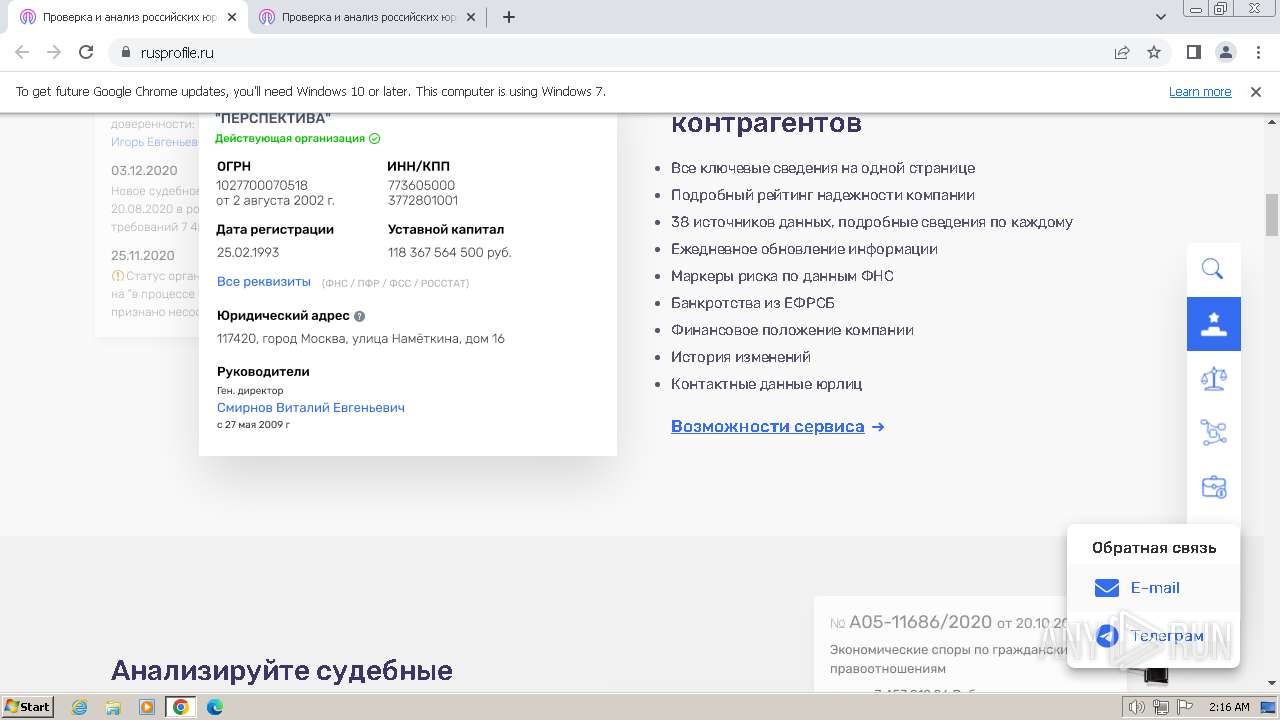
Task: Click the back navigation arrow
Action: click(x=22, y=53)
